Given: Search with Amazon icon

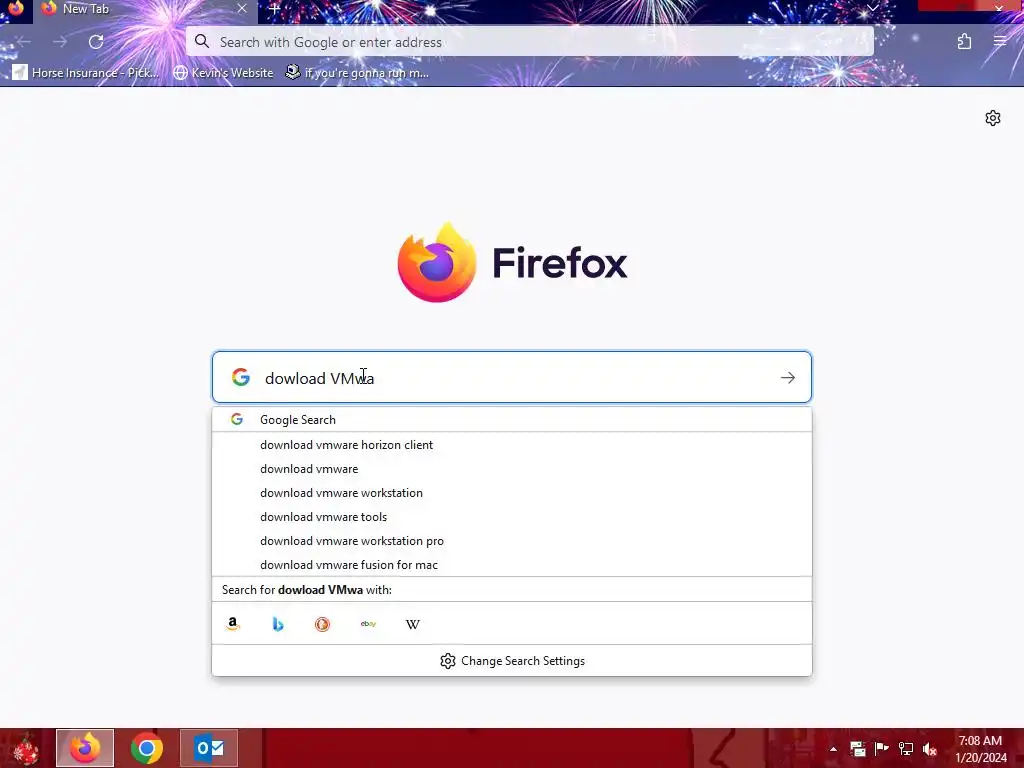Looking at the screenshot, I should (232, 624).
